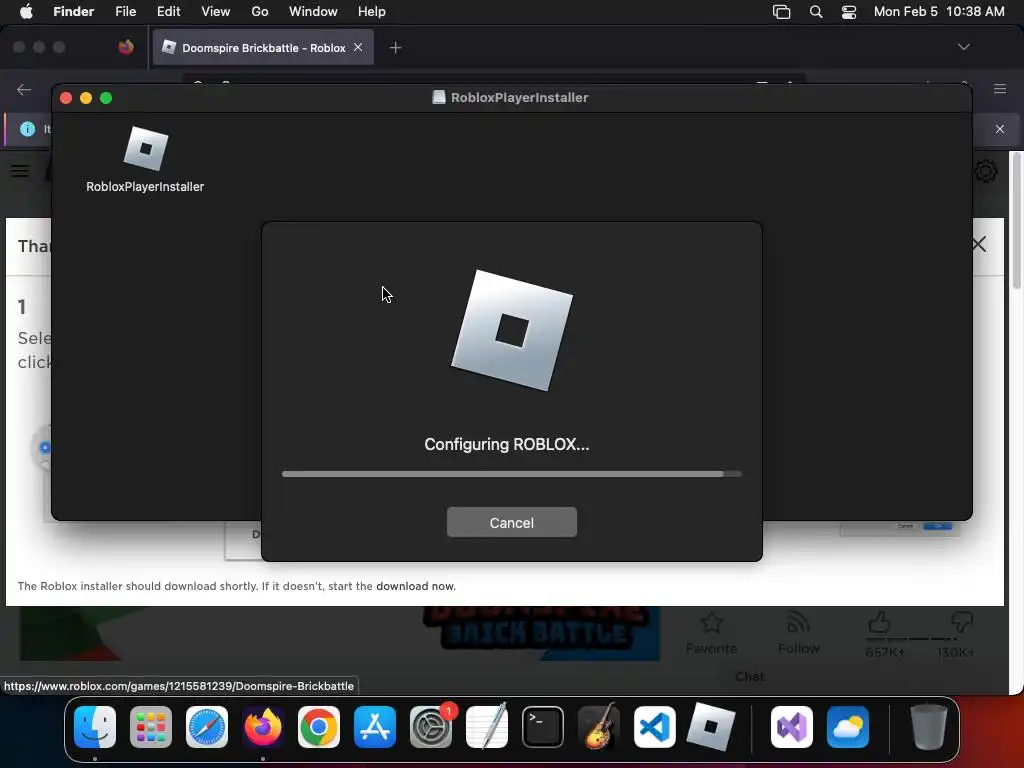Open the Trash from the Dock
1024x768 pixels.
tap(928, 727)
